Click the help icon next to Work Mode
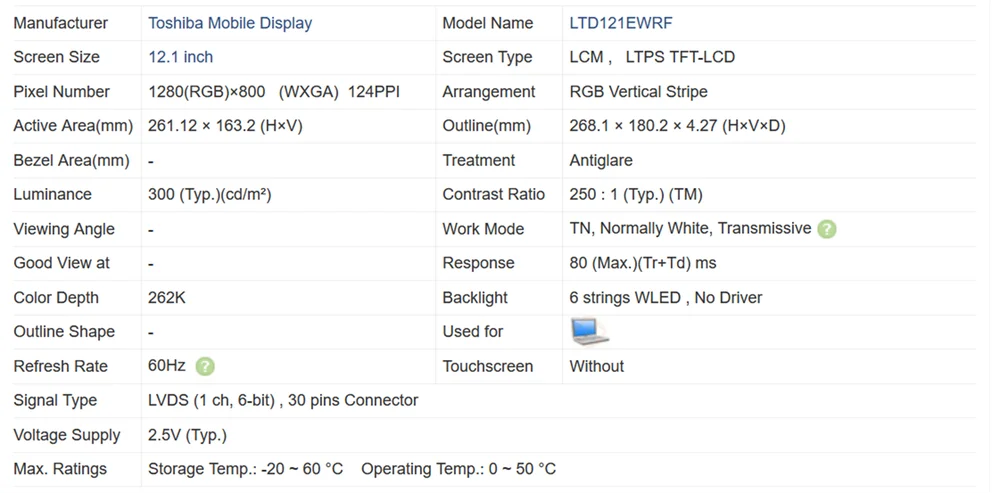The image size is (1000, 493). pyautogui.click(x=826, y=229)
